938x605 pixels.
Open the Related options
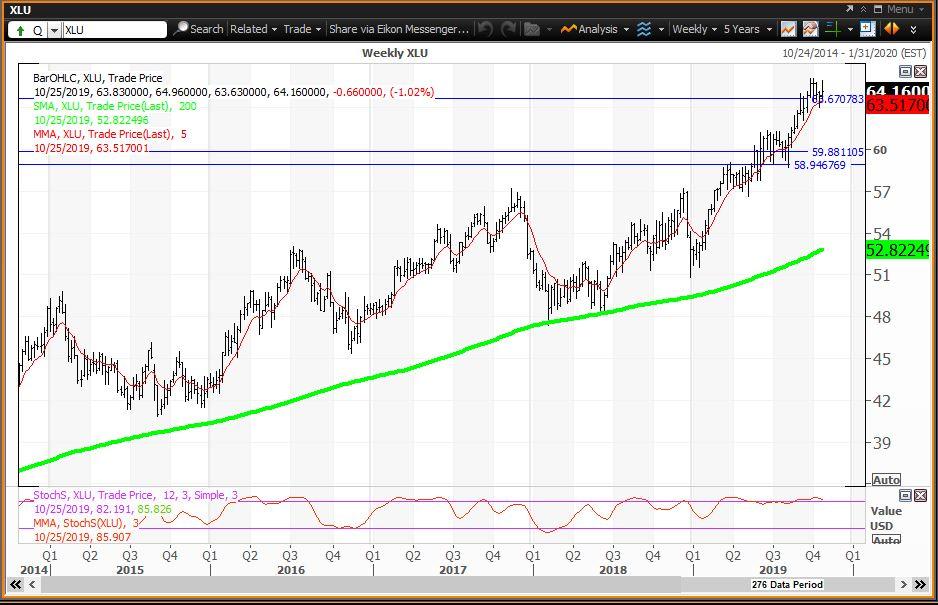coord(250,30)
